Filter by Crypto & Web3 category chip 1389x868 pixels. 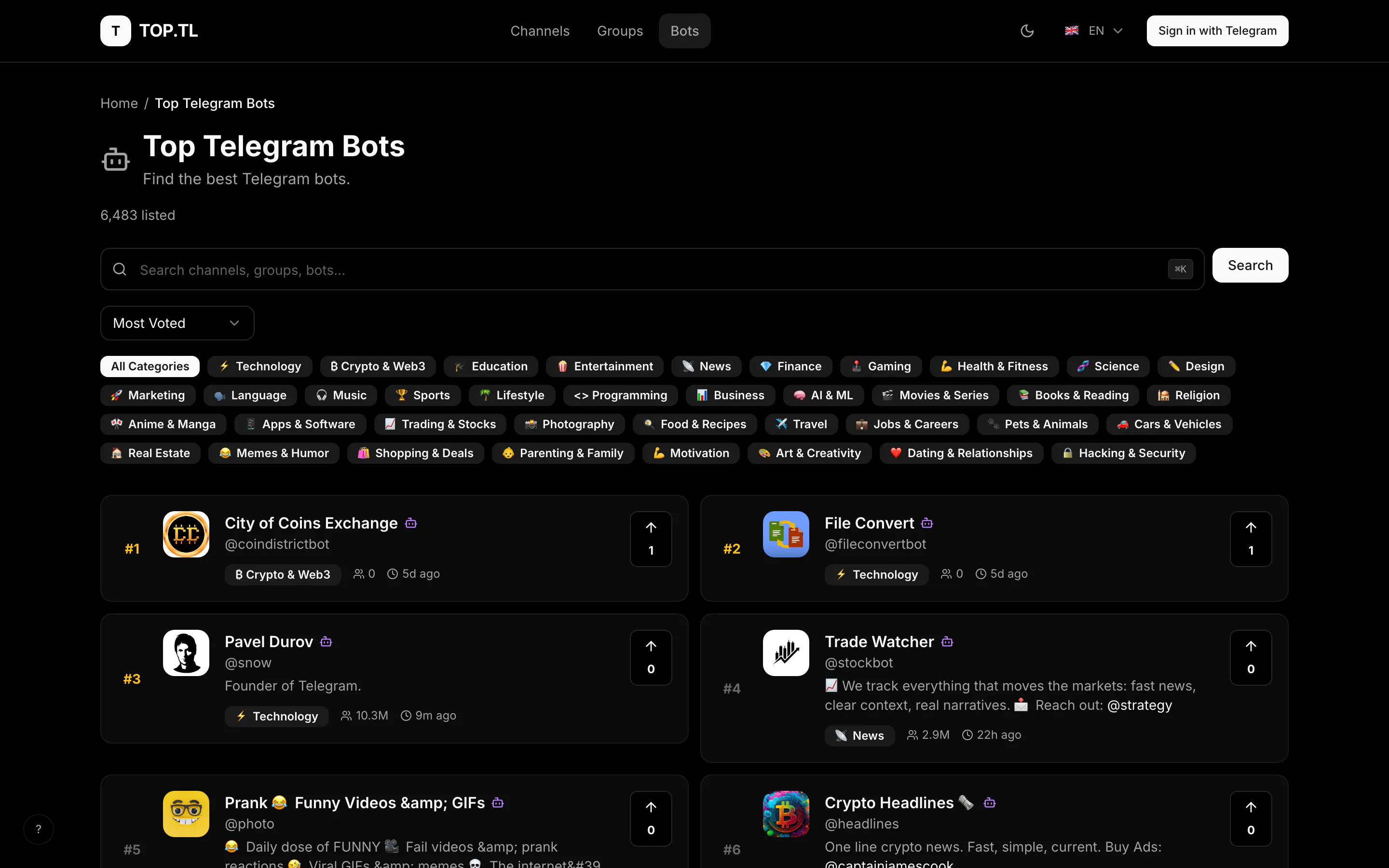(x=378, y=366)
